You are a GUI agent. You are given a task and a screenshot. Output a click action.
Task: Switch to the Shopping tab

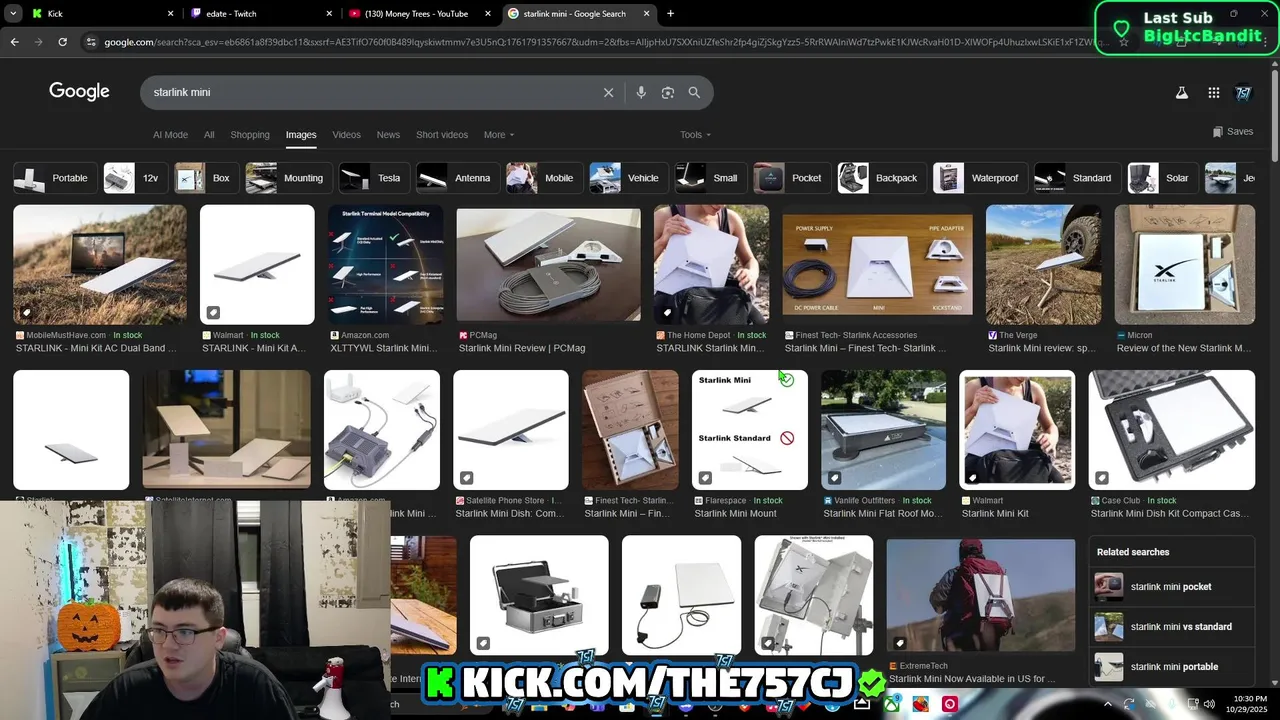[250, 134]
